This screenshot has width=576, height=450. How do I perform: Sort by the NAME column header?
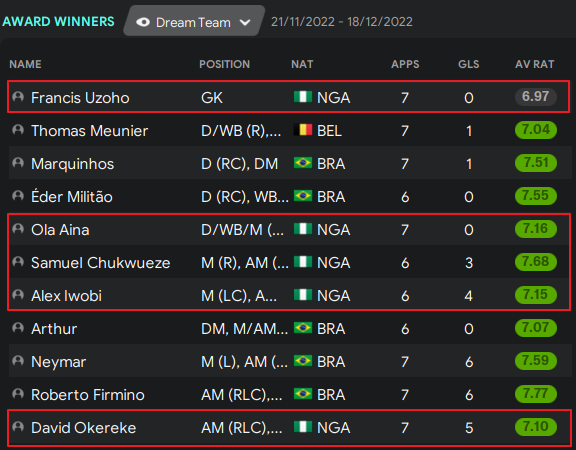[x=25, y=64]
